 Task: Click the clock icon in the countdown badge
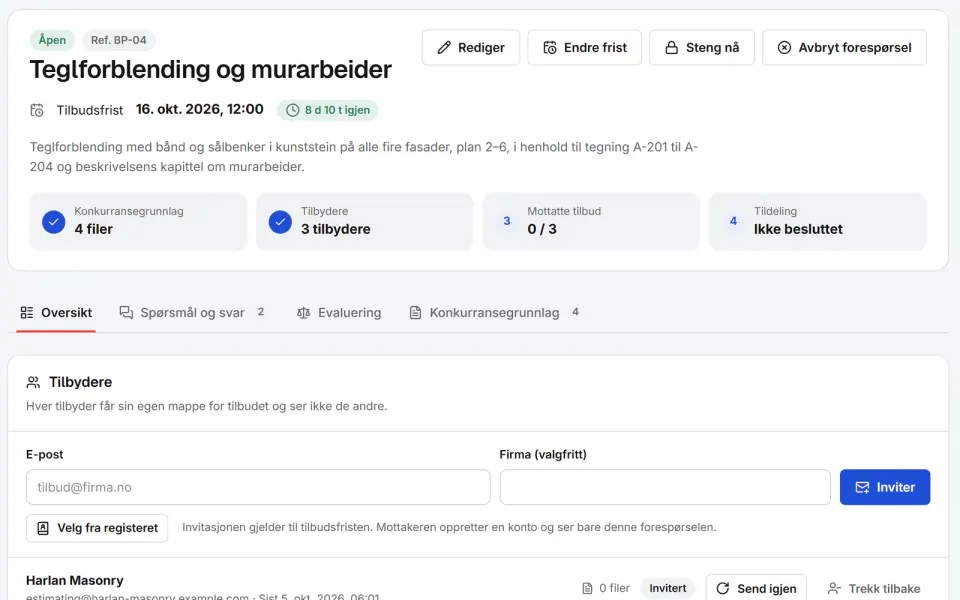point(293,110)
